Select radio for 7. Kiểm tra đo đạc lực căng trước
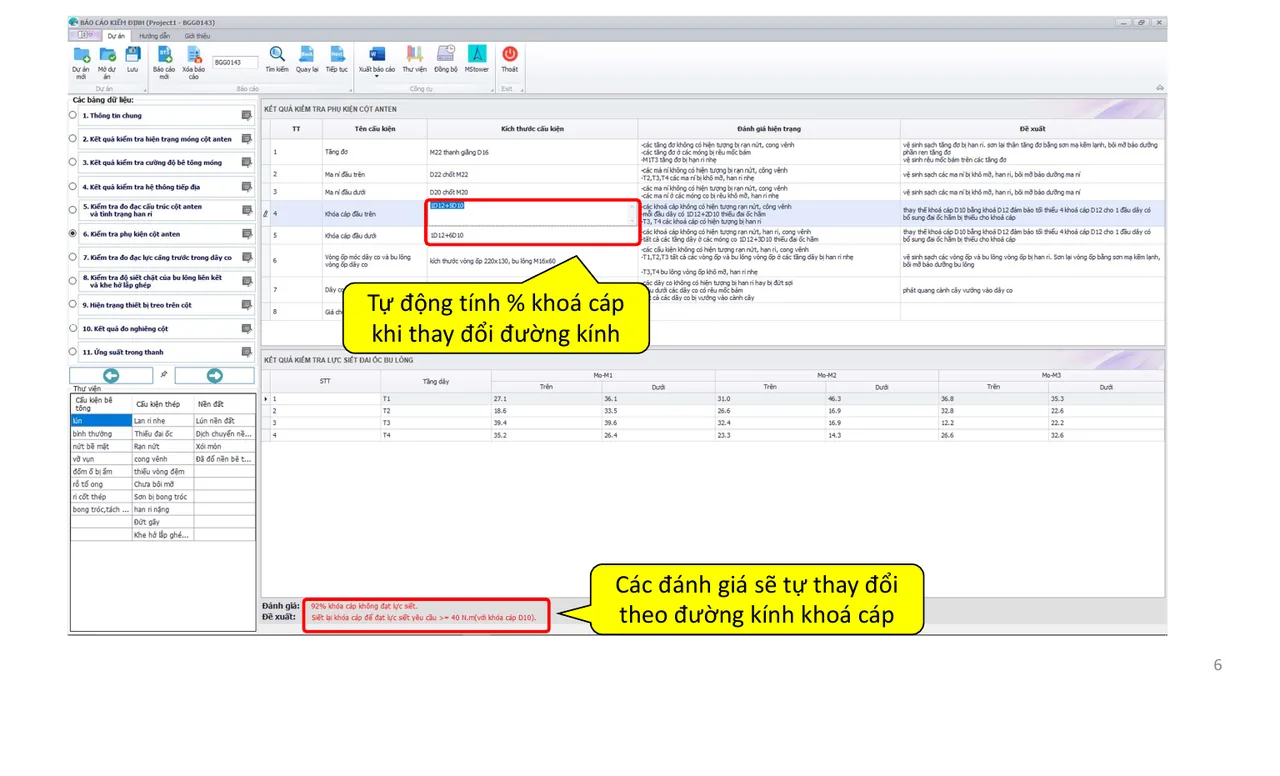Screen dimensions: 1280x776 73,257
